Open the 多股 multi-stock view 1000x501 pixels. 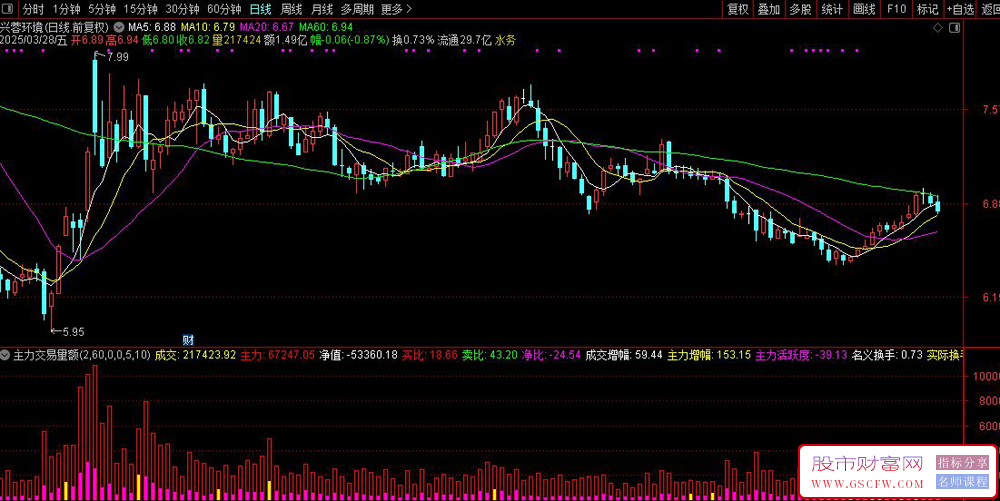pos(800,9)
